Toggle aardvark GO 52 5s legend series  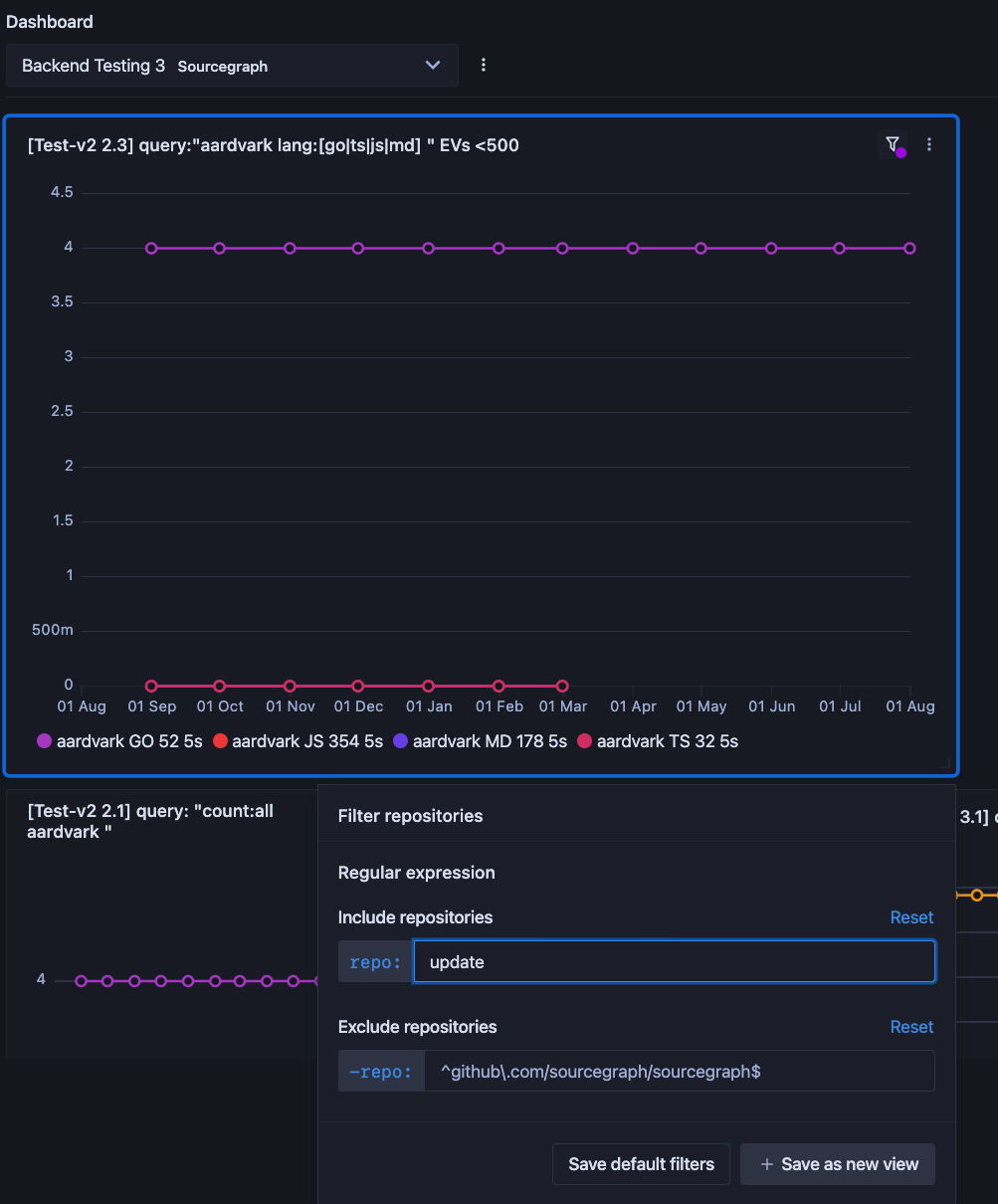click(x=119, y=741)
